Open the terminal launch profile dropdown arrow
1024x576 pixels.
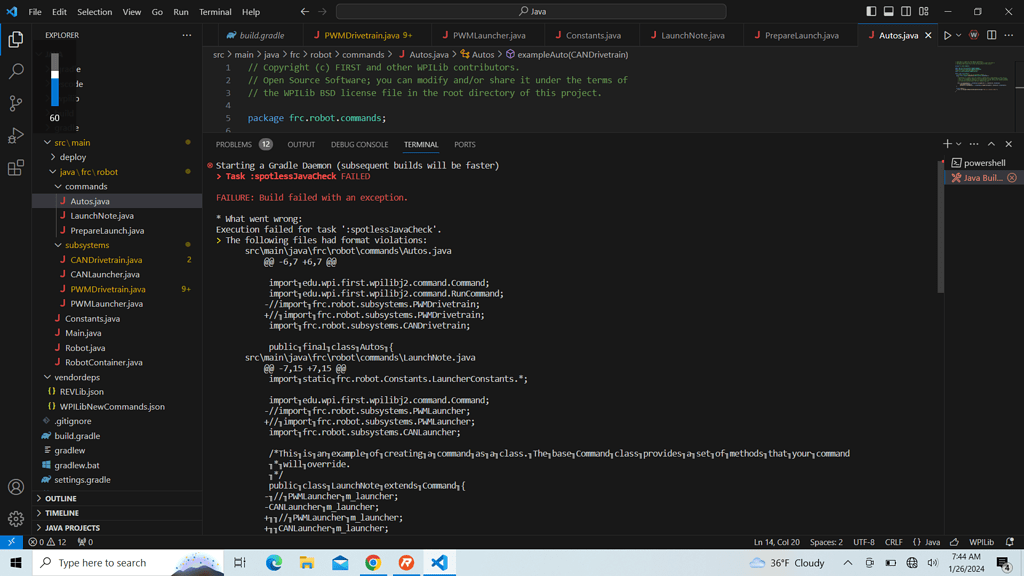(x=958, y=144)
